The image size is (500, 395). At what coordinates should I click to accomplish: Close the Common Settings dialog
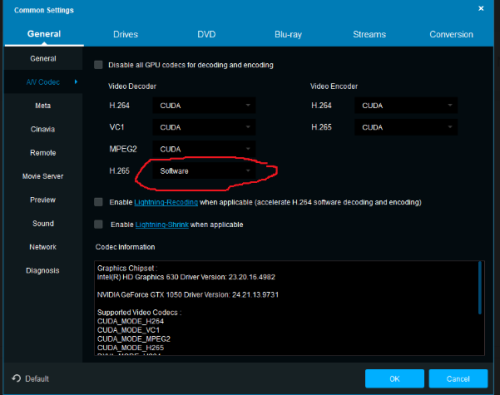coord(481,8)
